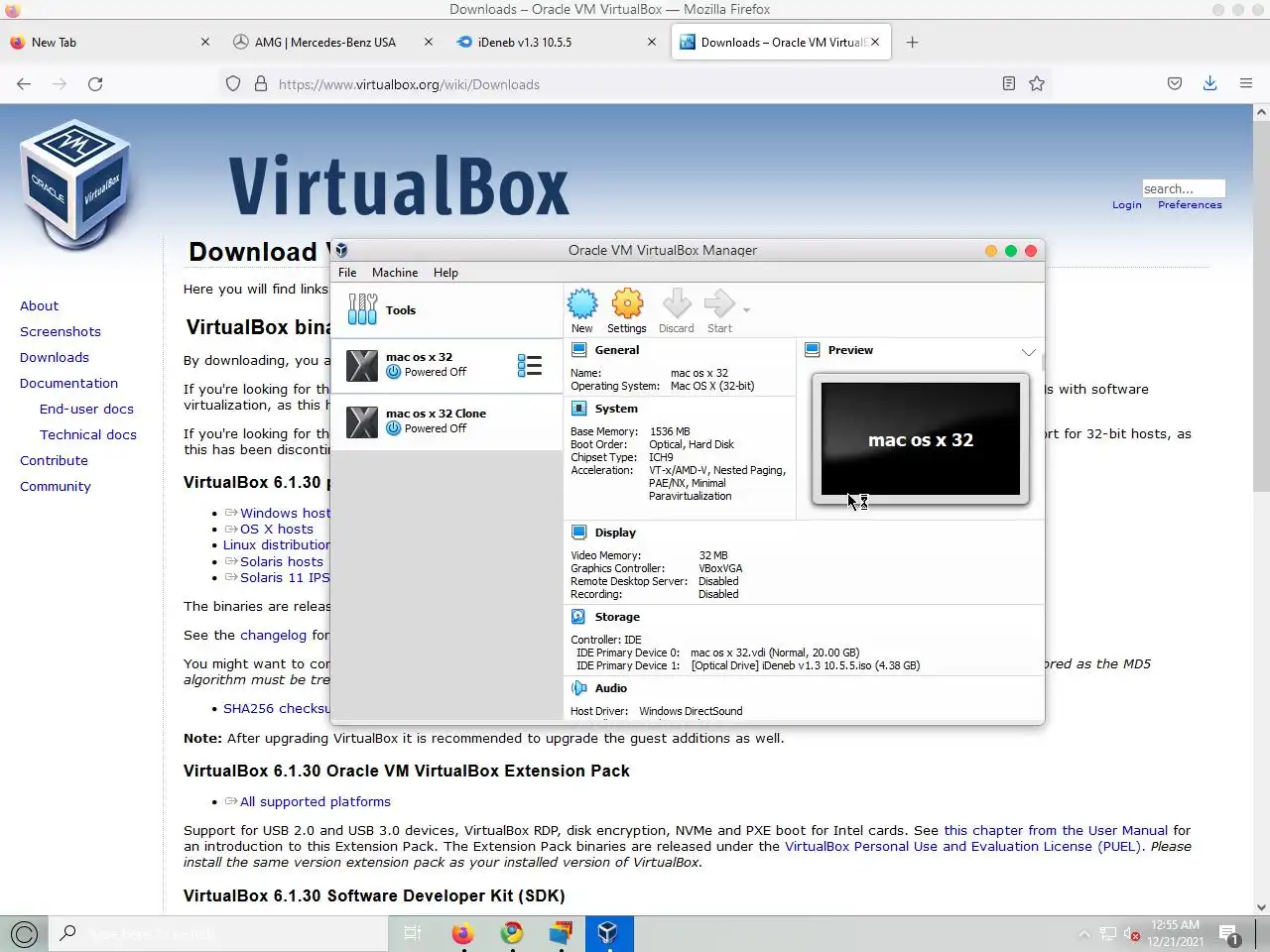
Task: Click the Storage section disk icon
Action: tap(579, 617)
